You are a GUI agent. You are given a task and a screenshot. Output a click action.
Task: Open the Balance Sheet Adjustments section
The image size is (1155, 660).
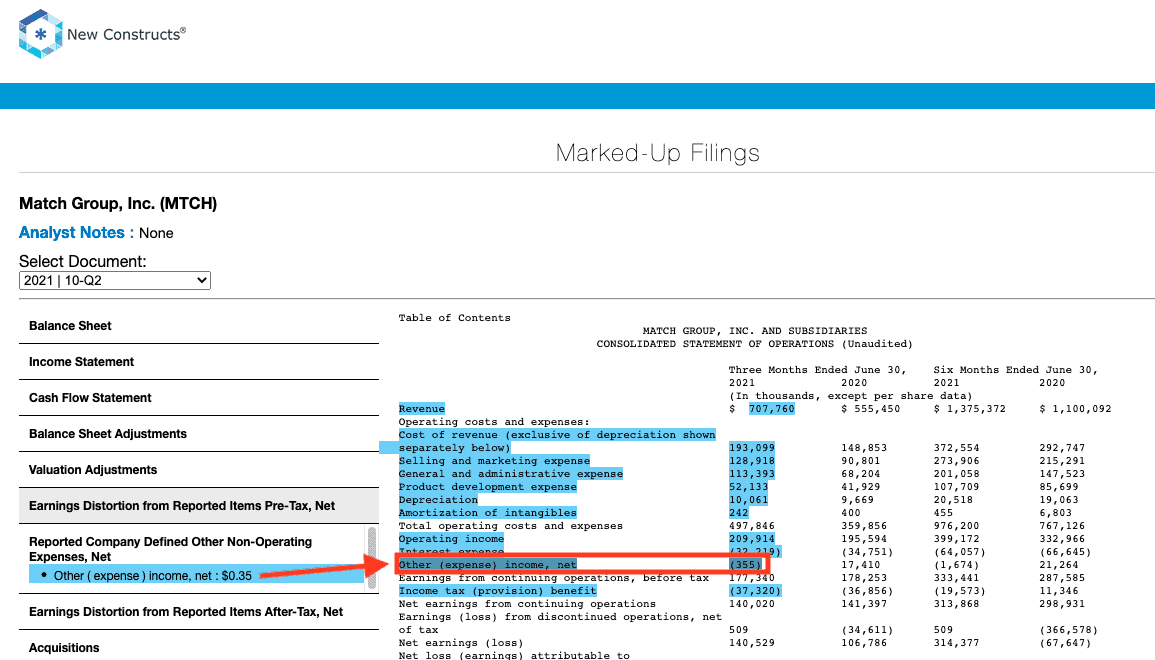coord(199,434)
